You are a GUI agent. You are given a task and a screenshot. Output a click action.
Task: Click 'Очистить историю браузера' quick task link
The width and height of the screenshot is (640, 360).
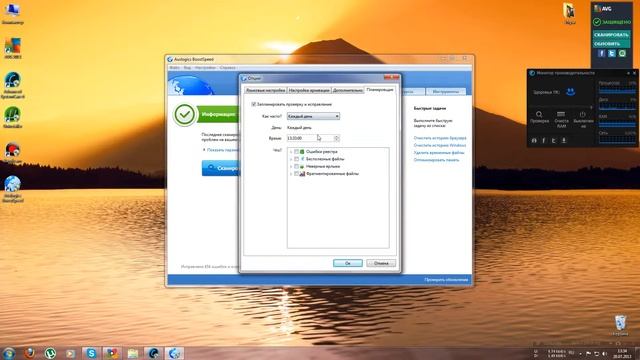(440, 138)
